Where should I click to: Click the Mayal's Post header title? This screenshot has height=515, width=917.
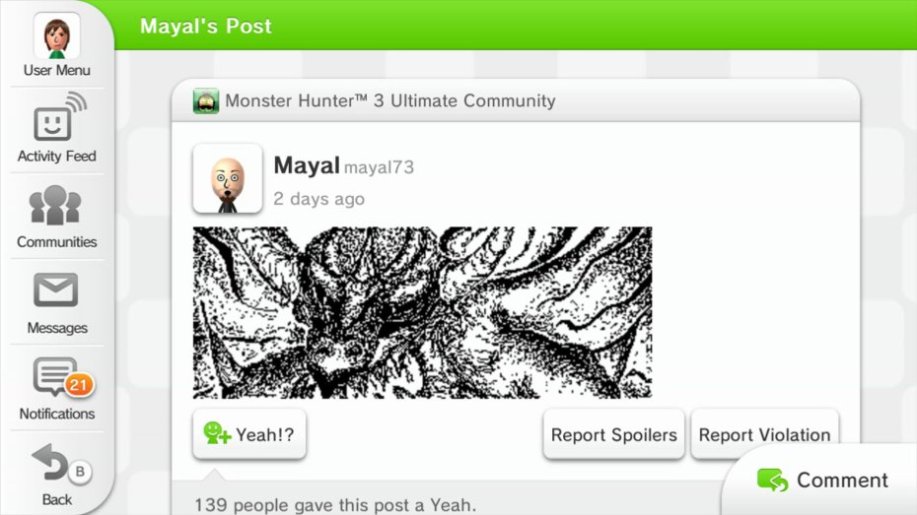click(205, 26)
